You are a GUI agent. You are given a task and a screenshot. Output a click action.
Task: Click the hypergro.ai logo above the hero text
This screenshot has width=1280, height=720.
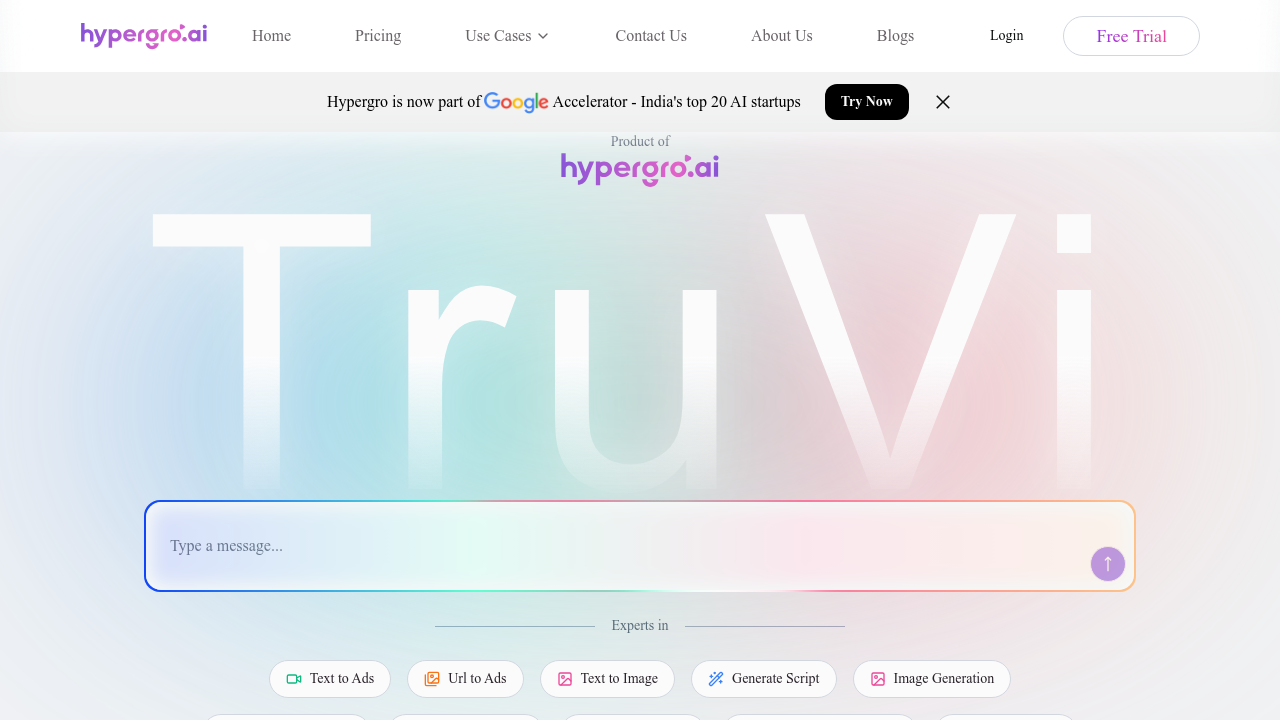tap(639, 168)
